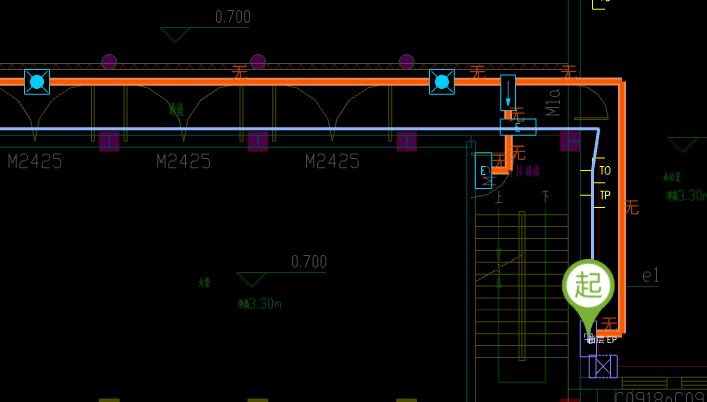Select the zigzag stair break line
The height and width of the screenshot is (402, 707).
point(499,270)
